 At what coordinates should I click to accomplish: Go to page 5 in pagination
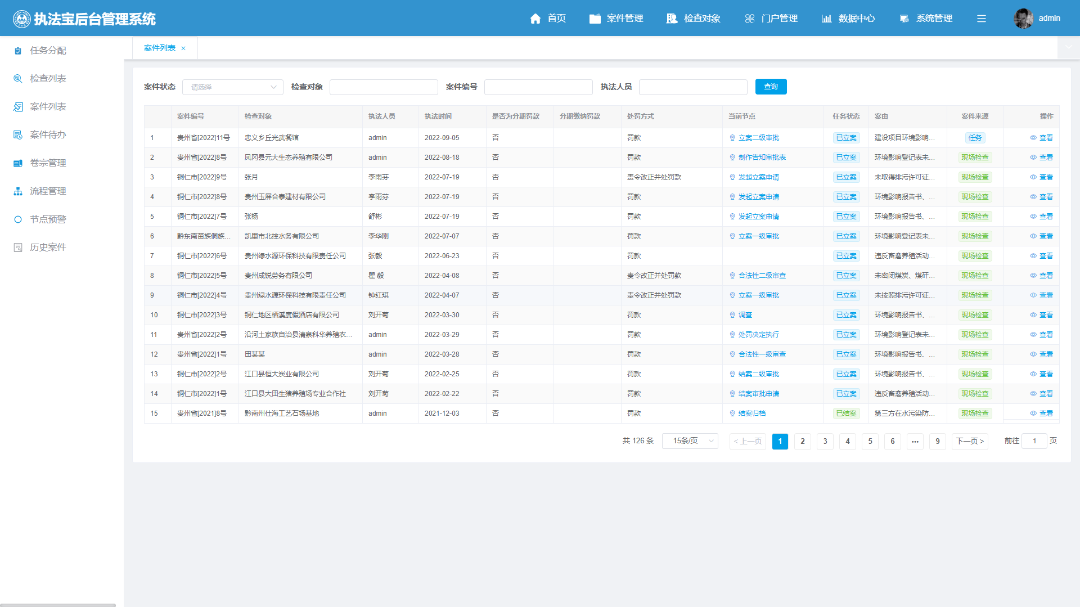point(870,441)
